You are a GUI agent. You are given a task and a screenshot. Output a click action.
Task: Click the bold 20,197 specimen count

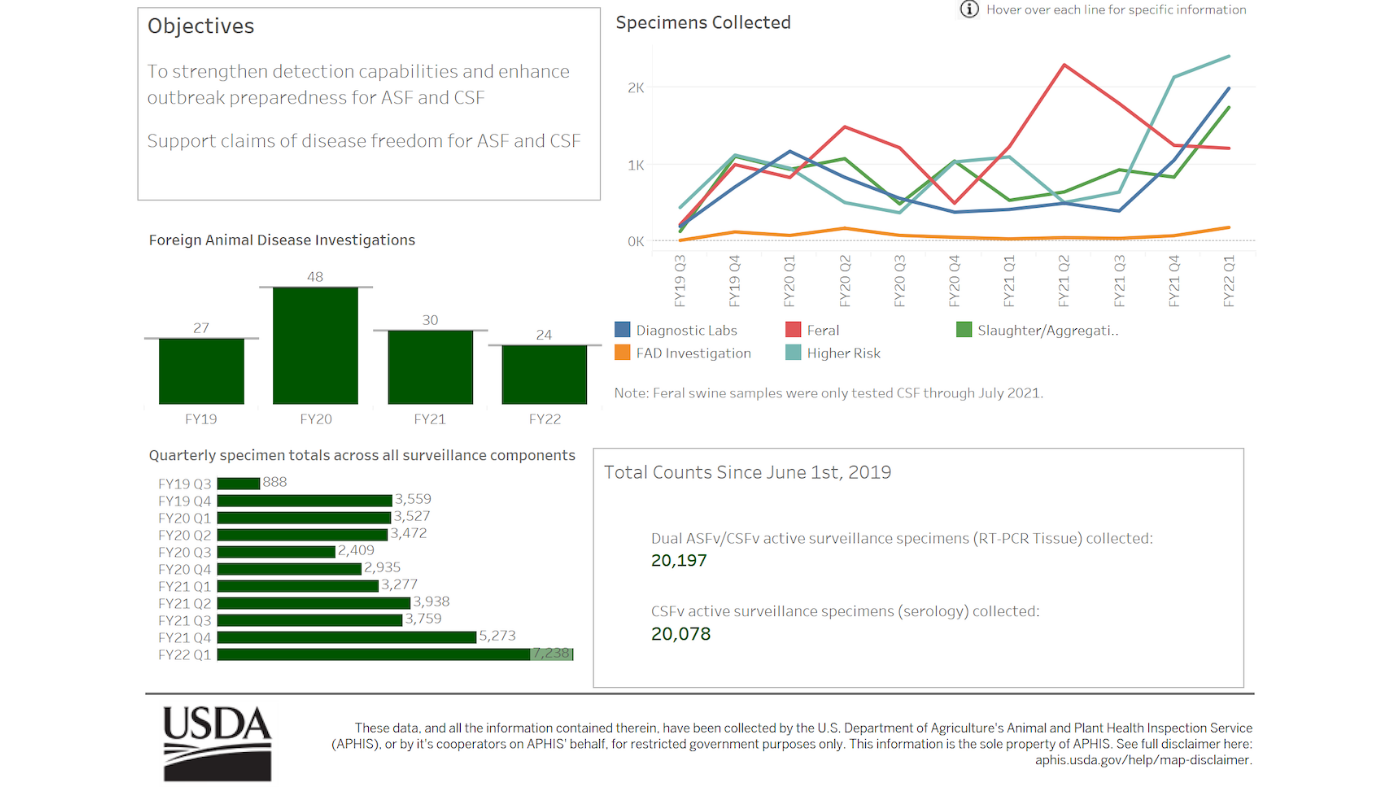678,561
